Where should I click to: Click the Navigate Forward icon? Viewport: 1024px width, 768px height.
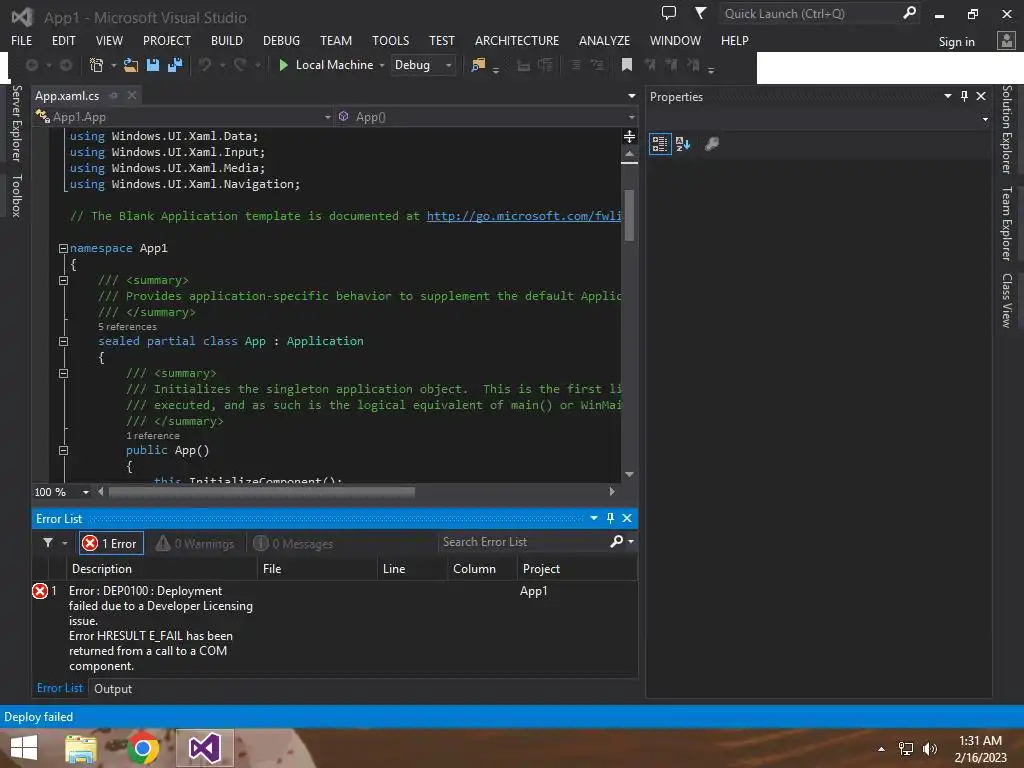point(65,65)
